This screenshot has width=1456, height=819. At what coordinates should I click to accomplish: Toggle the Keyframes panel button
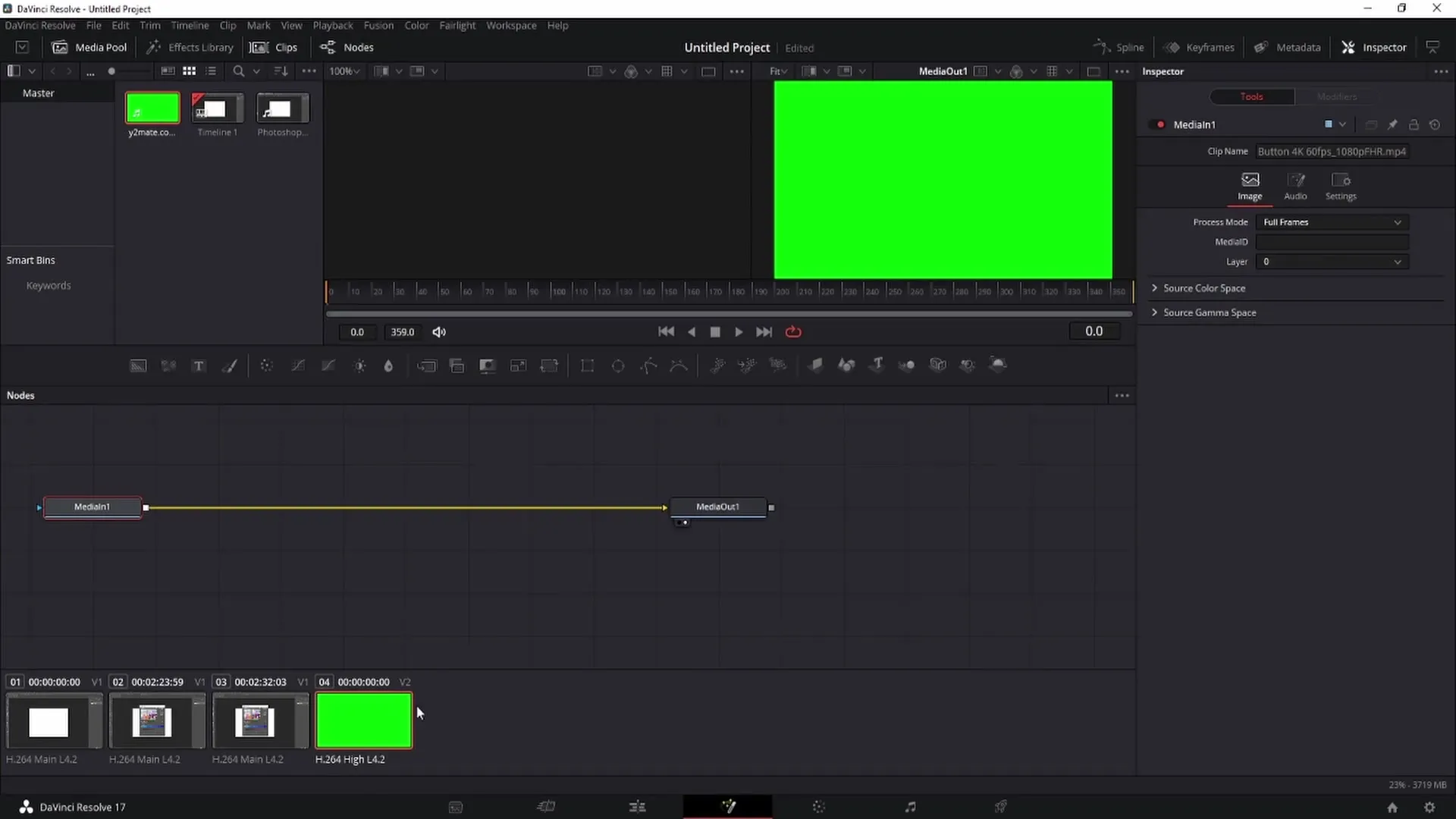pos(1200,47)
